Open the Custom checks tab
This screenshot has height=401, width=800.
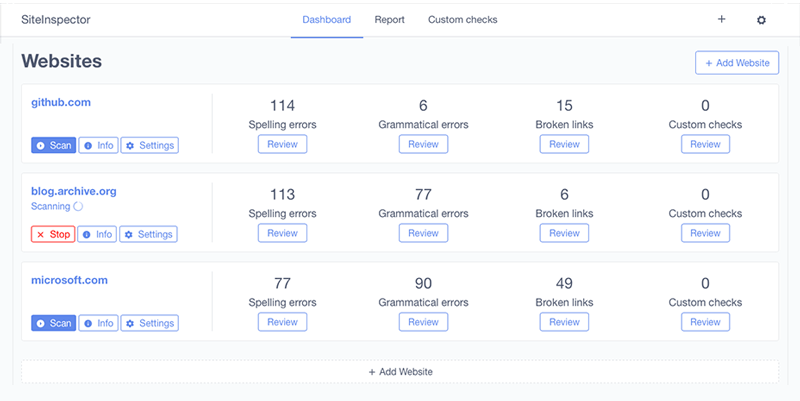[x=462, y=20]
